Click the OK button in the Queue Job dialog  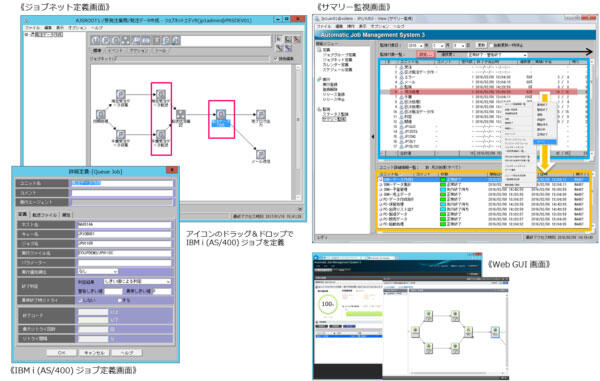[x=61, y=353]
